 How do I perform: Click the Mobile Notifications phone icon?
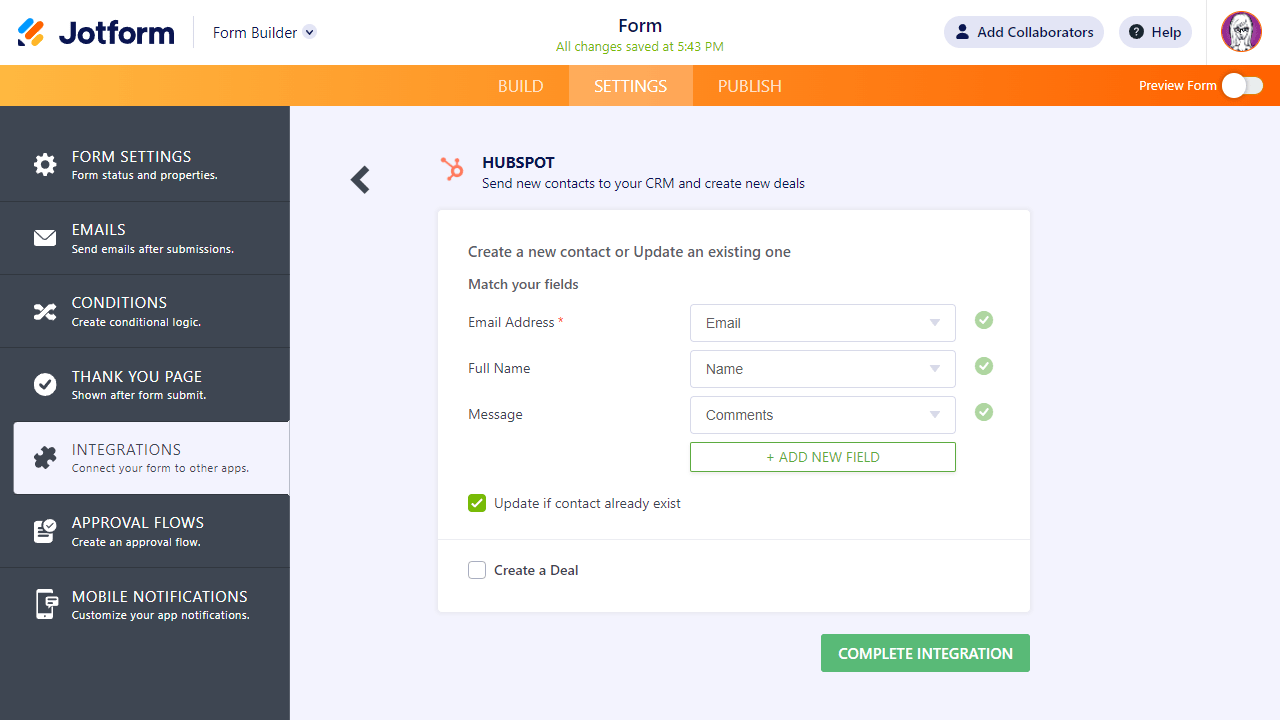(44, 604)
